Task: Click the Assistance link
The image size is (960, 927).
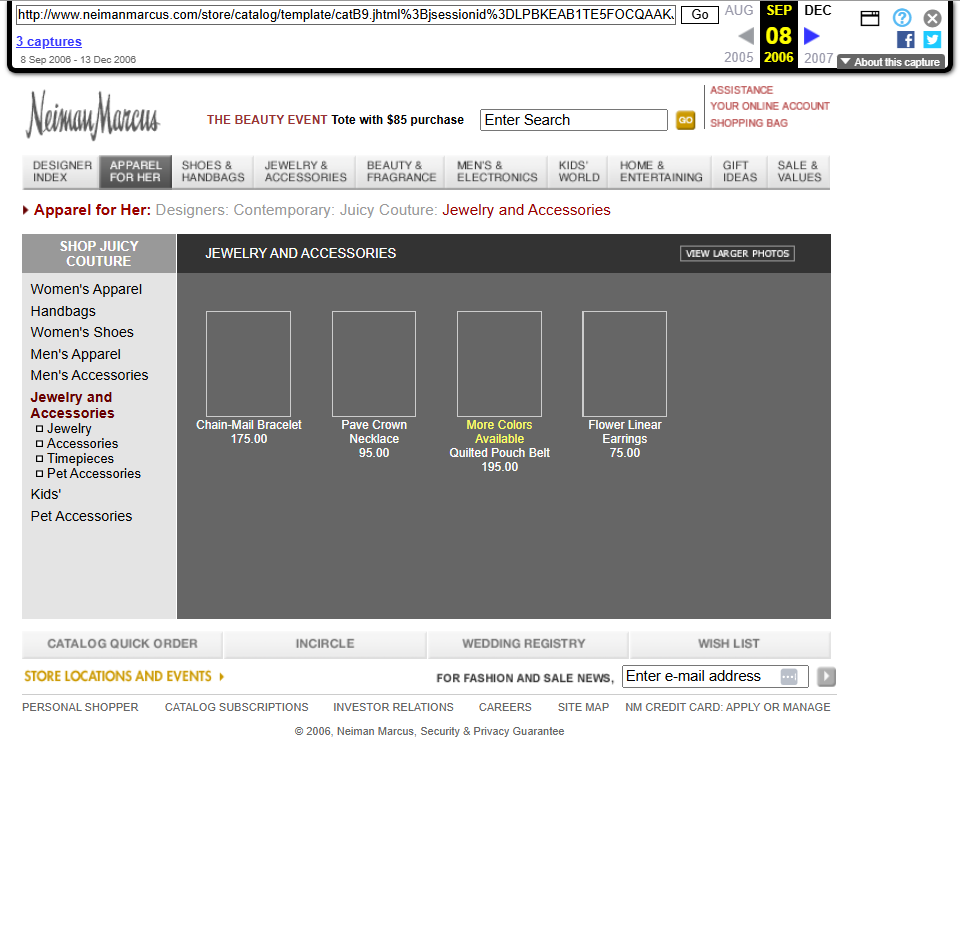Action: (741, 90)
